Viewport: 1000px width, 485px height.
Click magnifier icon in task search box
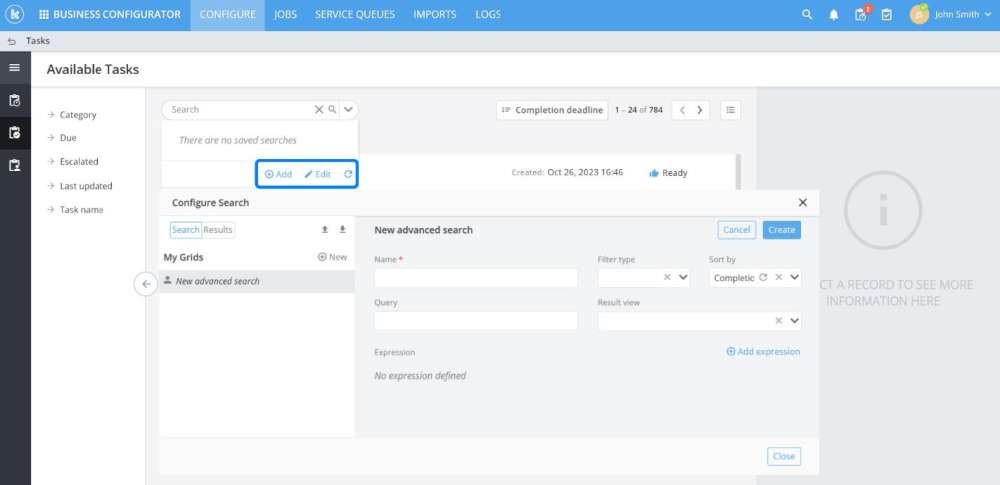point(332,110)
